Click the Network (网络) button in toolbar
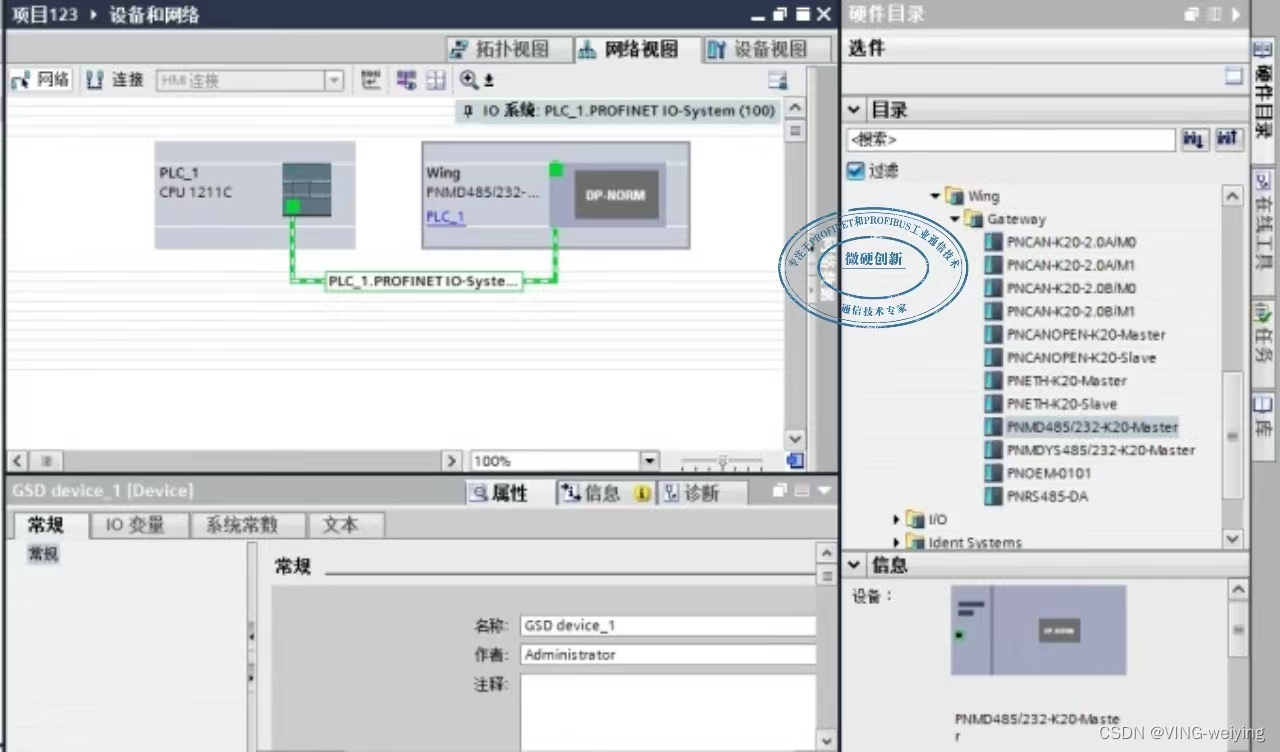The height and width of the screenshot is (752, 1280). tap(41, 80)
